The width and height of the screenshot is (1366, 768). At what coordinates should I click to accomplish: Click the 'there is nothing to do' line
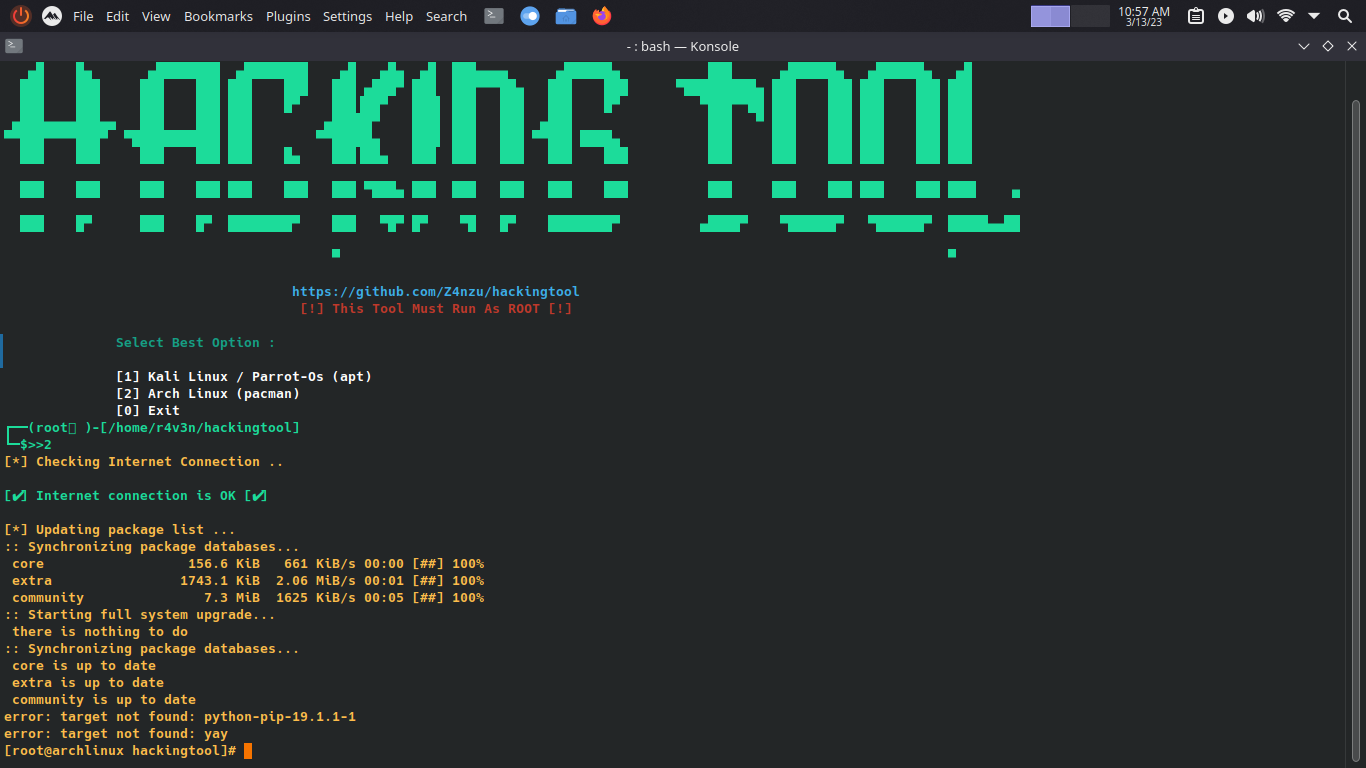pyautogui.click(x=100, y=632)
